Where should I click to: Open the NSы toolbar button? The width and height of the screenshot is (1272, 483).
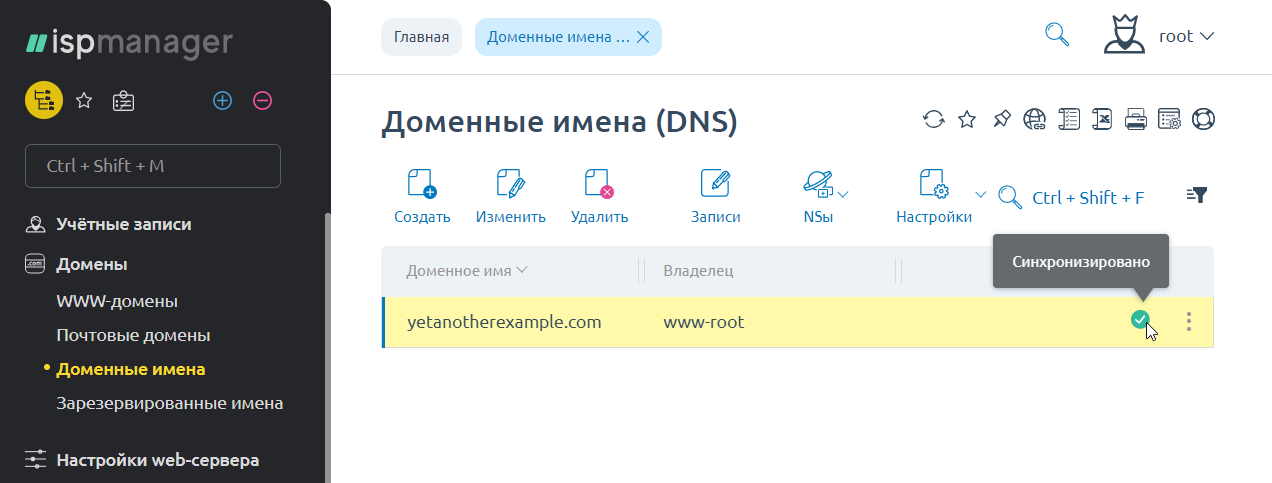818,196
